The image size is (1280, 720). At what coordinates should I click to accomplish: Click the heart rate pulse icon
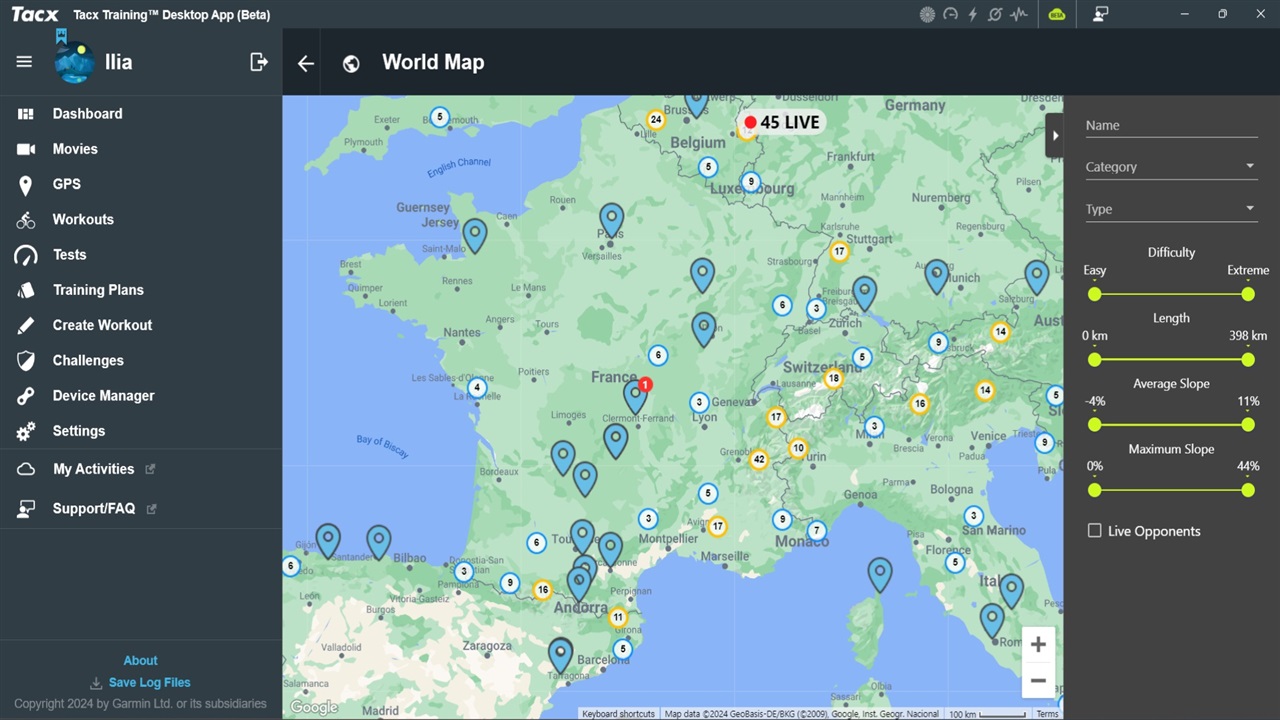click(1018, 14)
